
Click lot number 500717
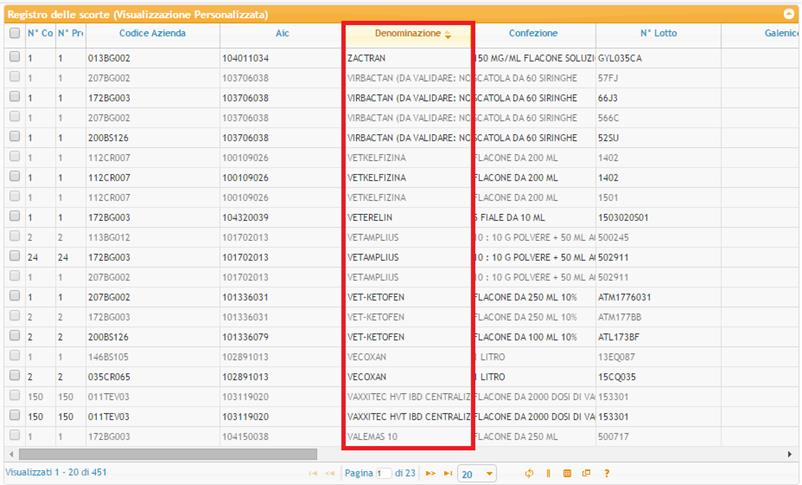point(613,437)
